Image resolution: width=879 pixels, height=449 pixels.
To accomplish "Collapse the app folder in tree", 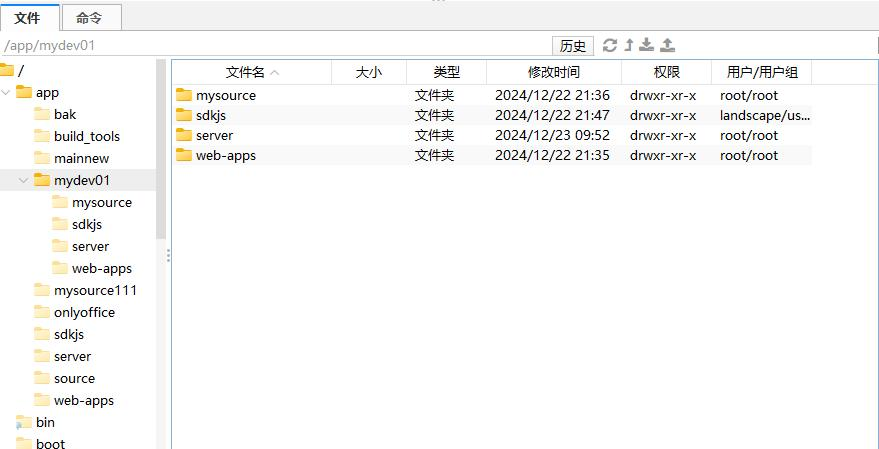I will click(x=6, y=92).
